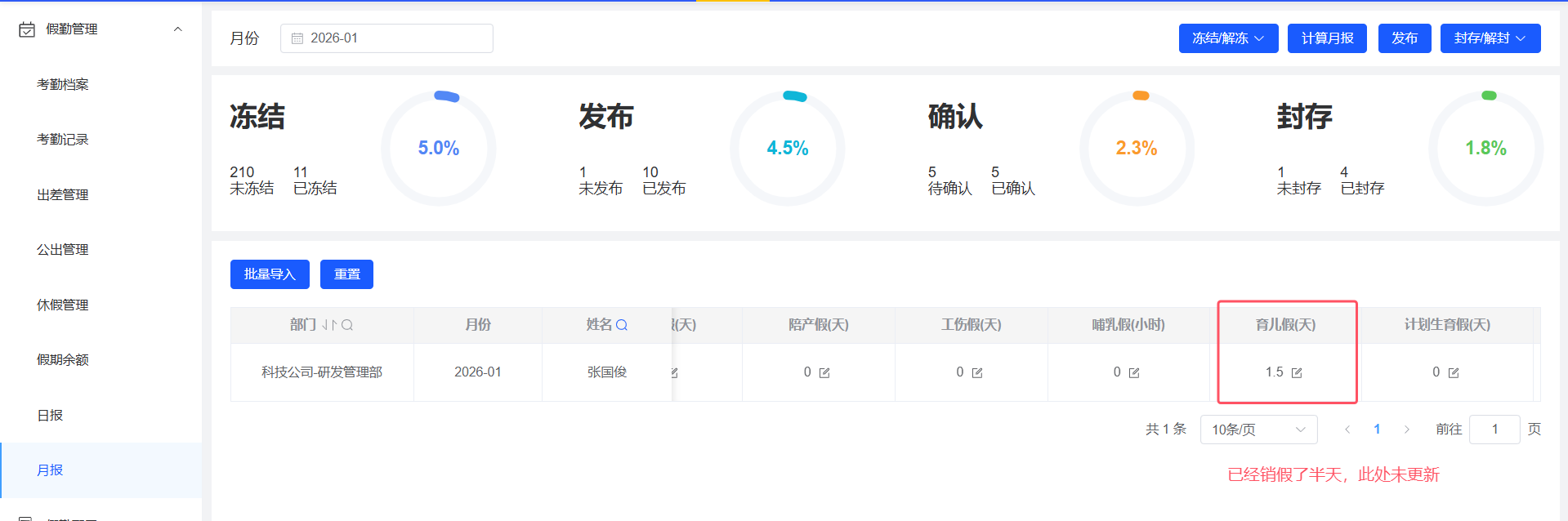Click the 发布 button
This screenshot has width=1568, height=521.
click(x=1405, y=38)
